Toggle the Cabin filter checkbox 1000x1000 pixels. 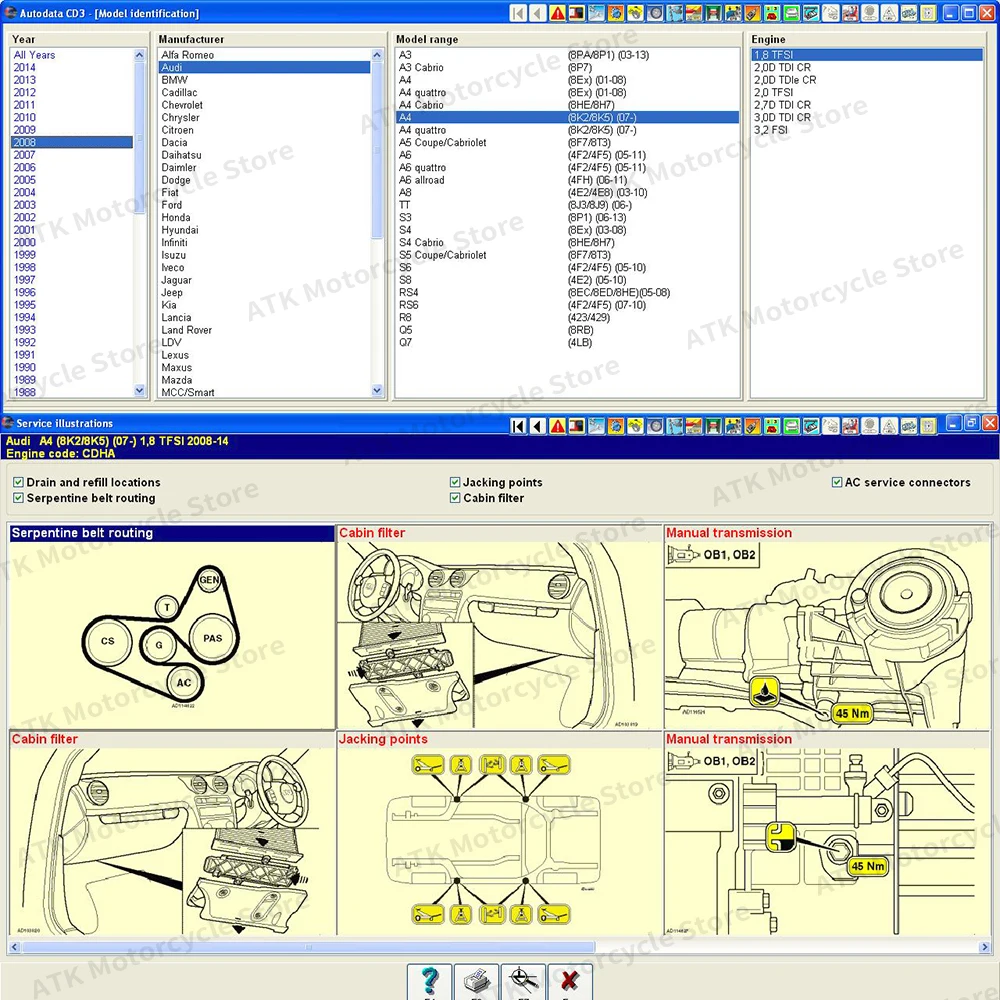455,498
